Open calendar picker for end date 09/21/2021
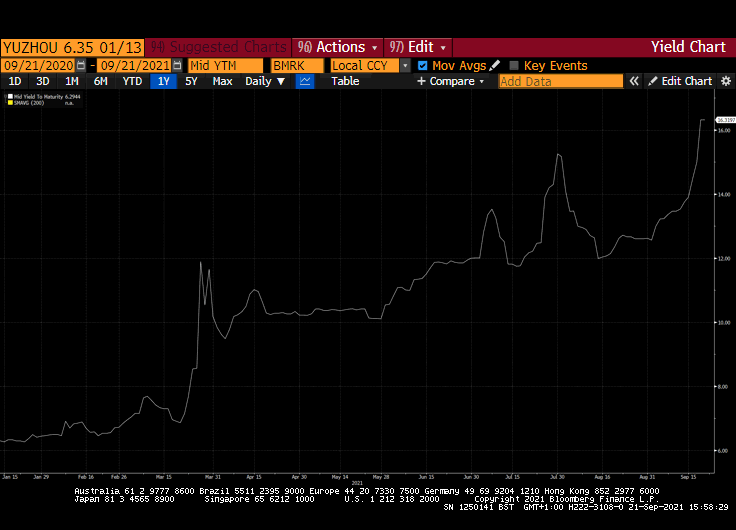Viewport: 736px width, 530px height. 177,65
